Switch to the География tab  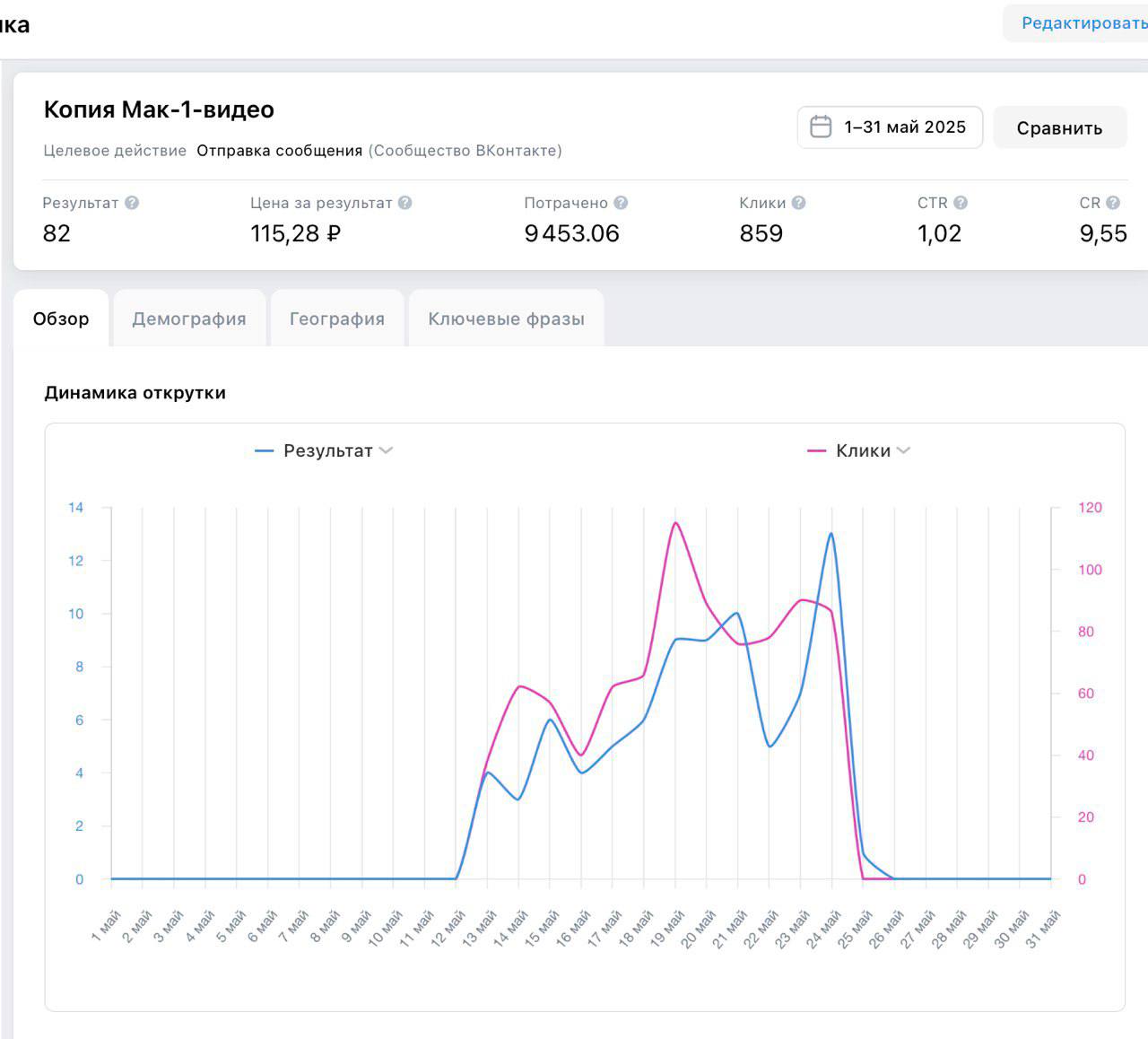[336, 319]
